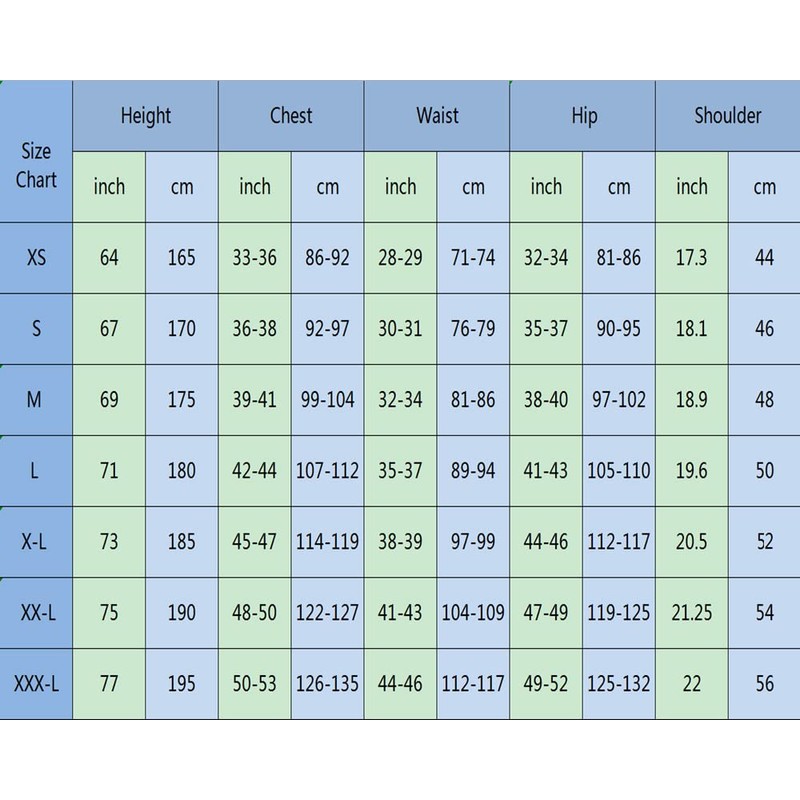Click the 36-38 chest inch cell
This screenshot has height=800, width=800.
(255, 329)
